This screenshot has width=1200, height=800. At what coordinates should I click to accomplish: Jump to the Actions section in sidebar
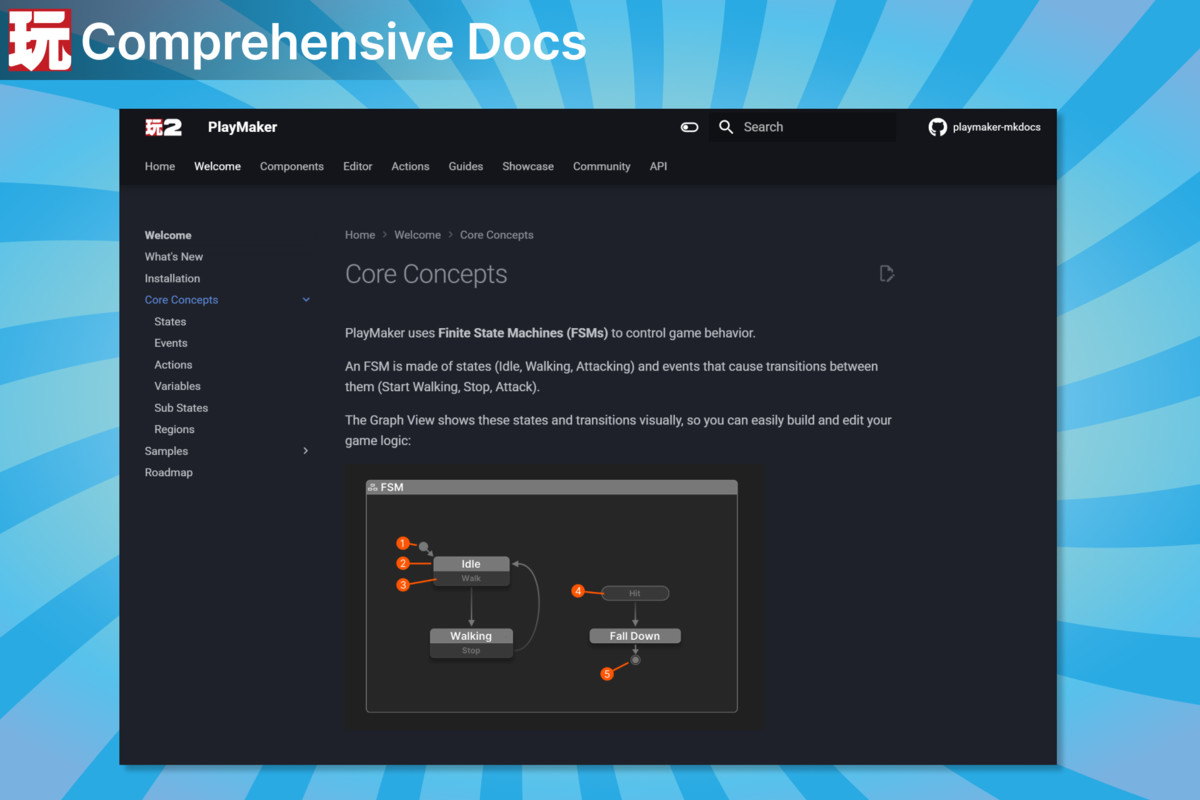[x=173, y=365]
